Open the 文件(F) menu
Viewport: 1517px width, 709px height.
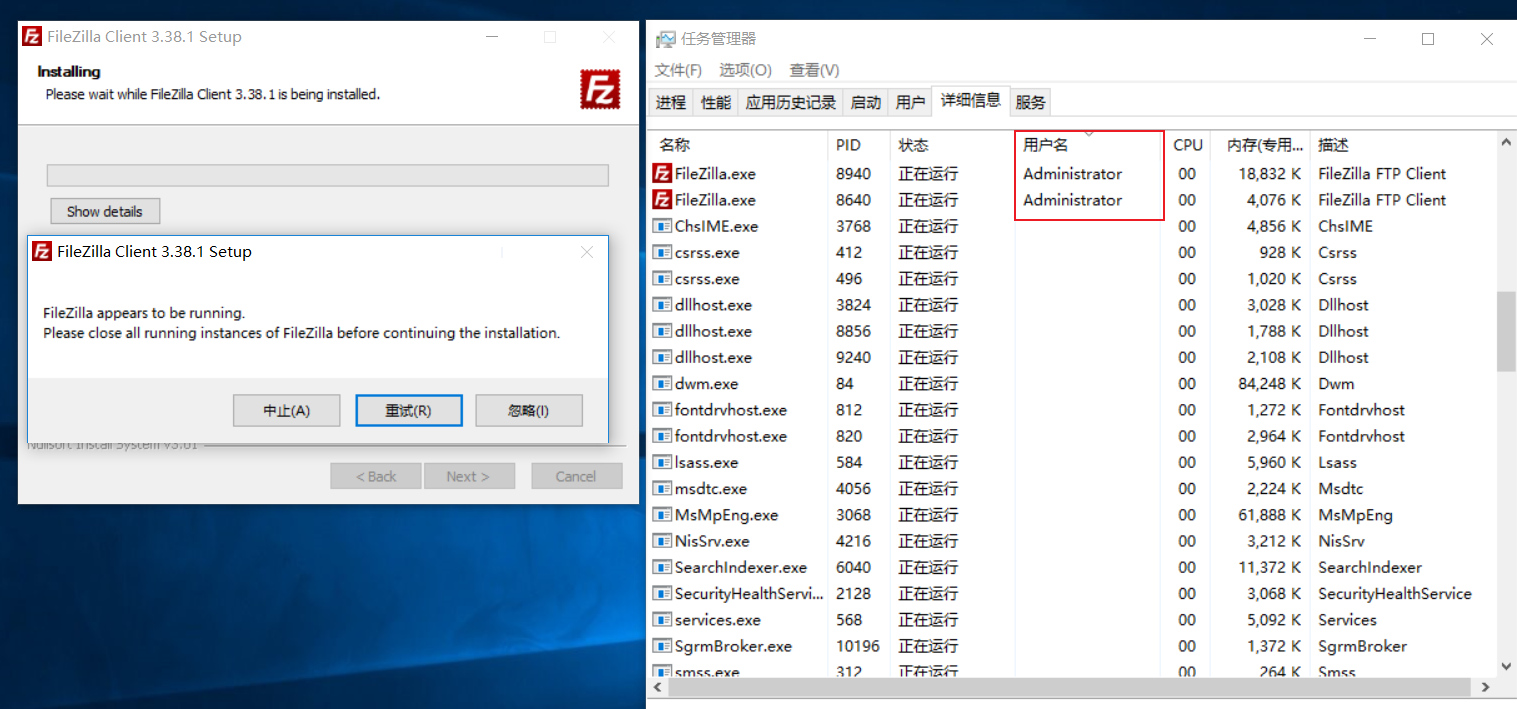click(678, 70)
